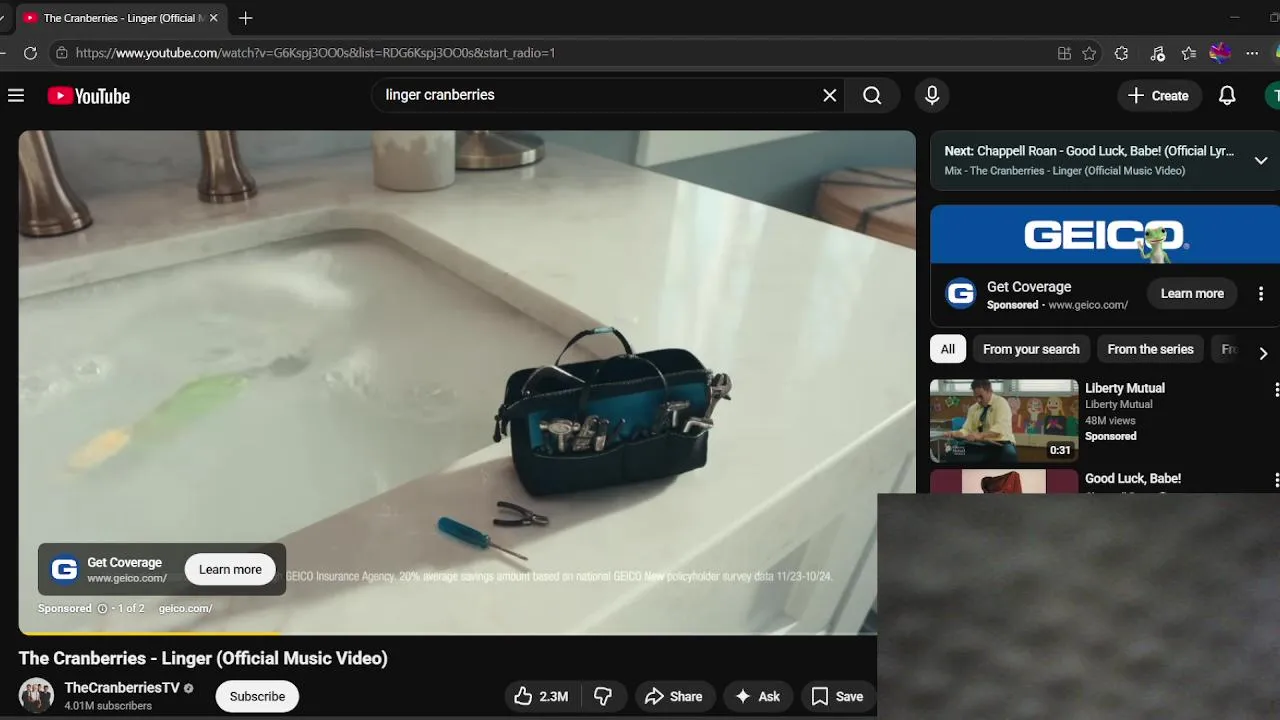This screenshot has height=720, width=1280.
Task: Open the Create menu button
Action: (x=1158, y=96)
